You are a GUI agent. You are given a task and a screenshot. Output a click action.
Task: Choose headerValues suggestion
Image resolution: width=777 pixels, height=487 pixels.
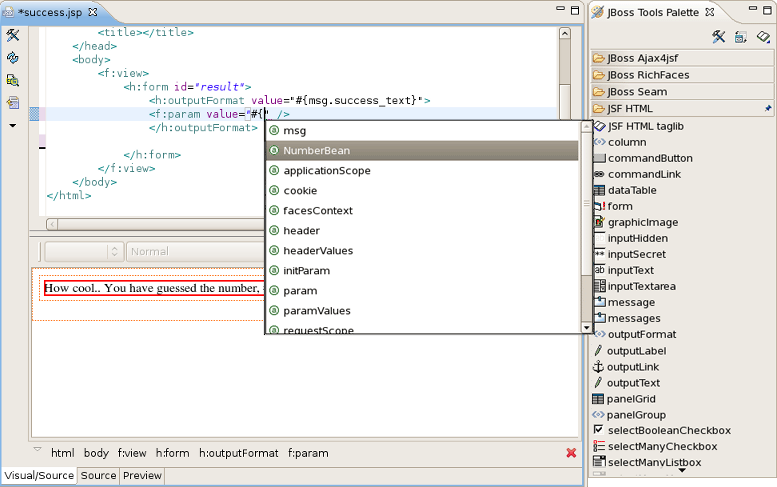(422, 251)
